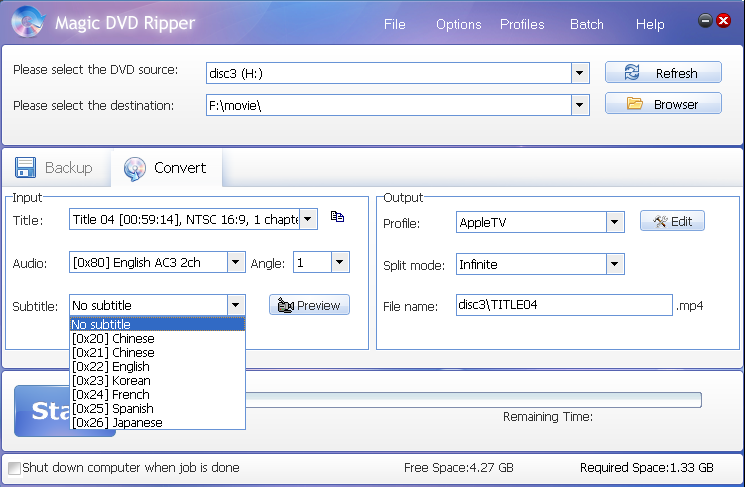The image size is (745, 487).
Task: Open the Options menu
Action: click(x=458, y=24)
